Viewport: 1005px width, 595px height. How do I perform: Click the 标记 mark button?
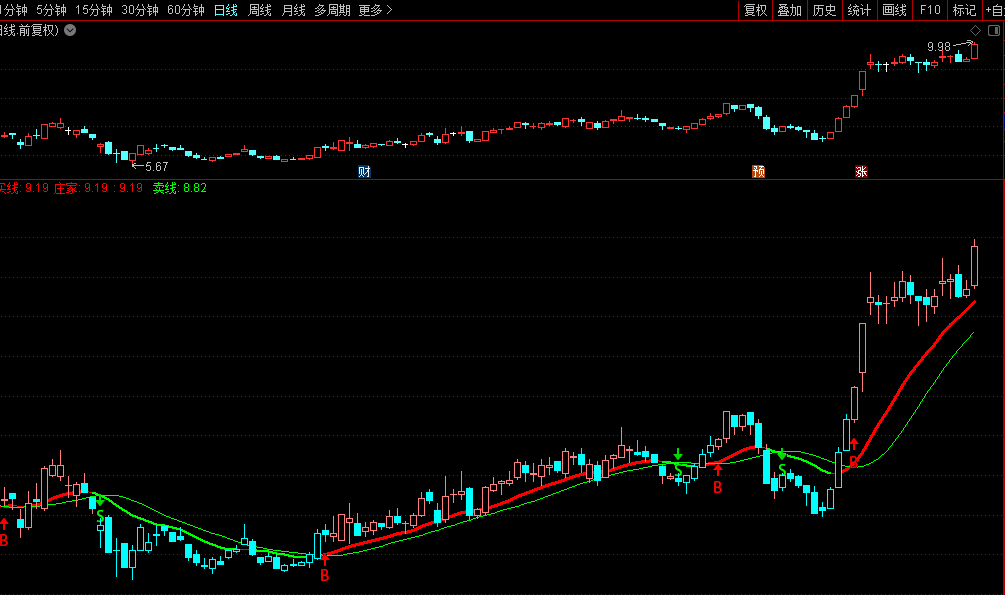coord(964,10)
